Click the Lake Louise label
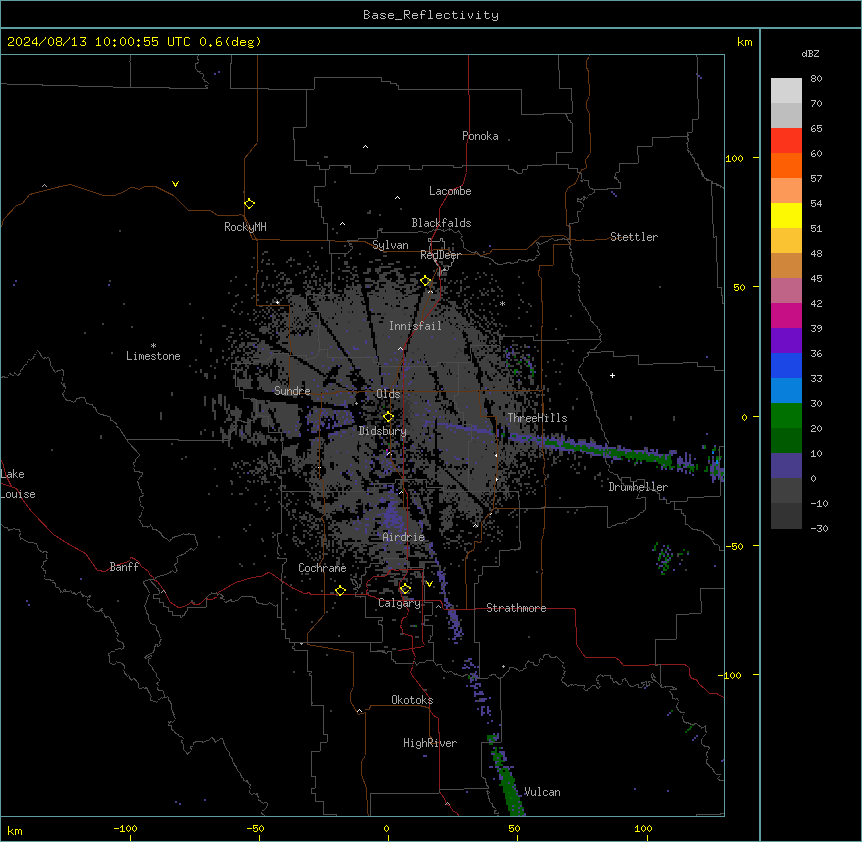862x842 pixels. pyautogui.click(x=18, y=484)
